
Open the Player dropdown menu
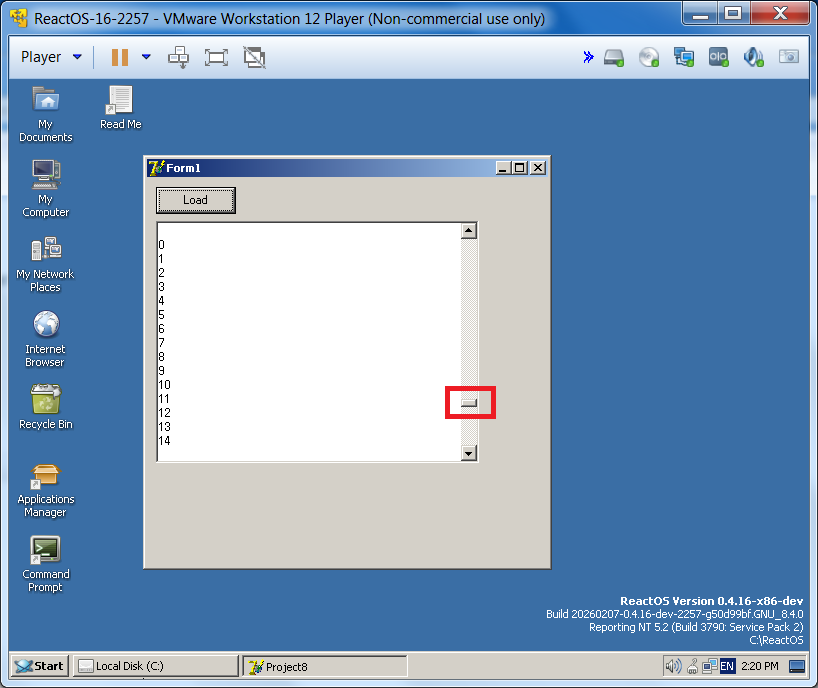click(51, 57)
